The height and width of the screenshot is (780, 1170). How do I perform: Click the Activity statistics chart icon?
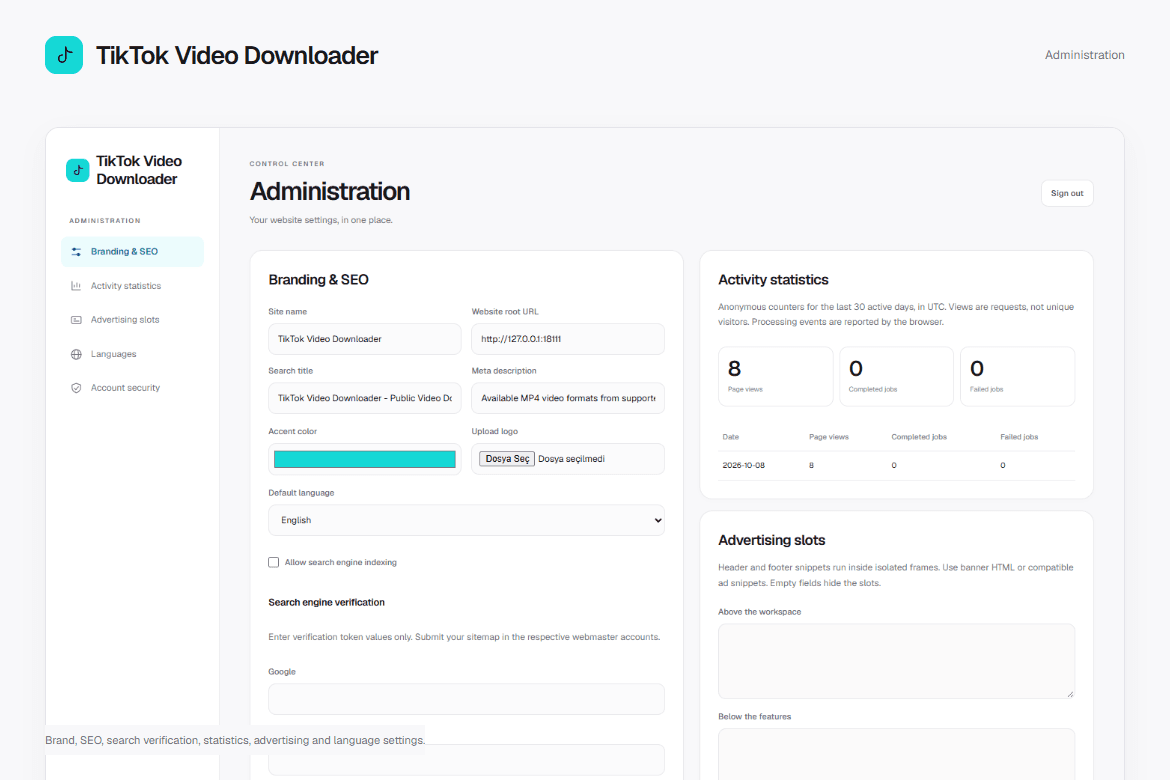[76, 286]
